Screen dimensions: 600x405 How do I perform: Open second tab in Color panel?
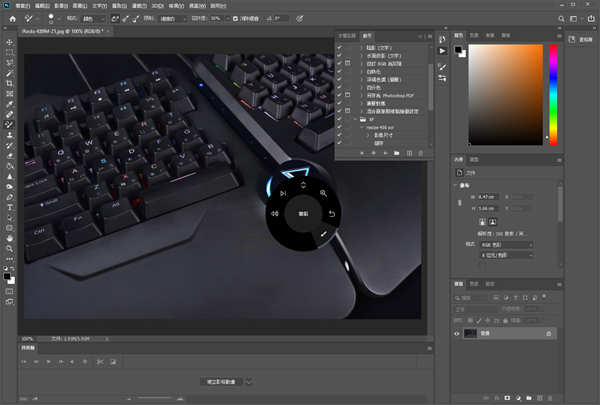point(474,35)
